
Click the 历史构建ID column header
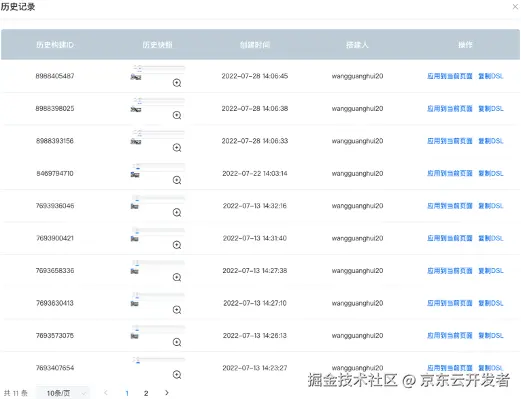pyautogui.click(x=55, y=45)
